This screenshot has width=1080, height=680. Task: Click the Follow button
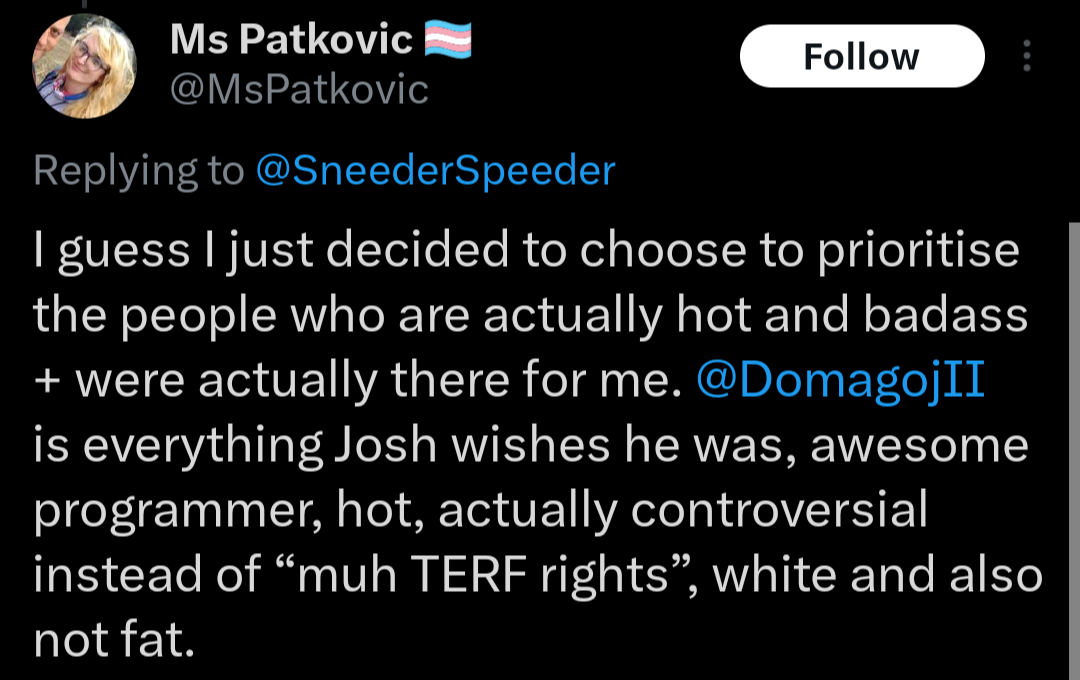click(x=861, y=56)
